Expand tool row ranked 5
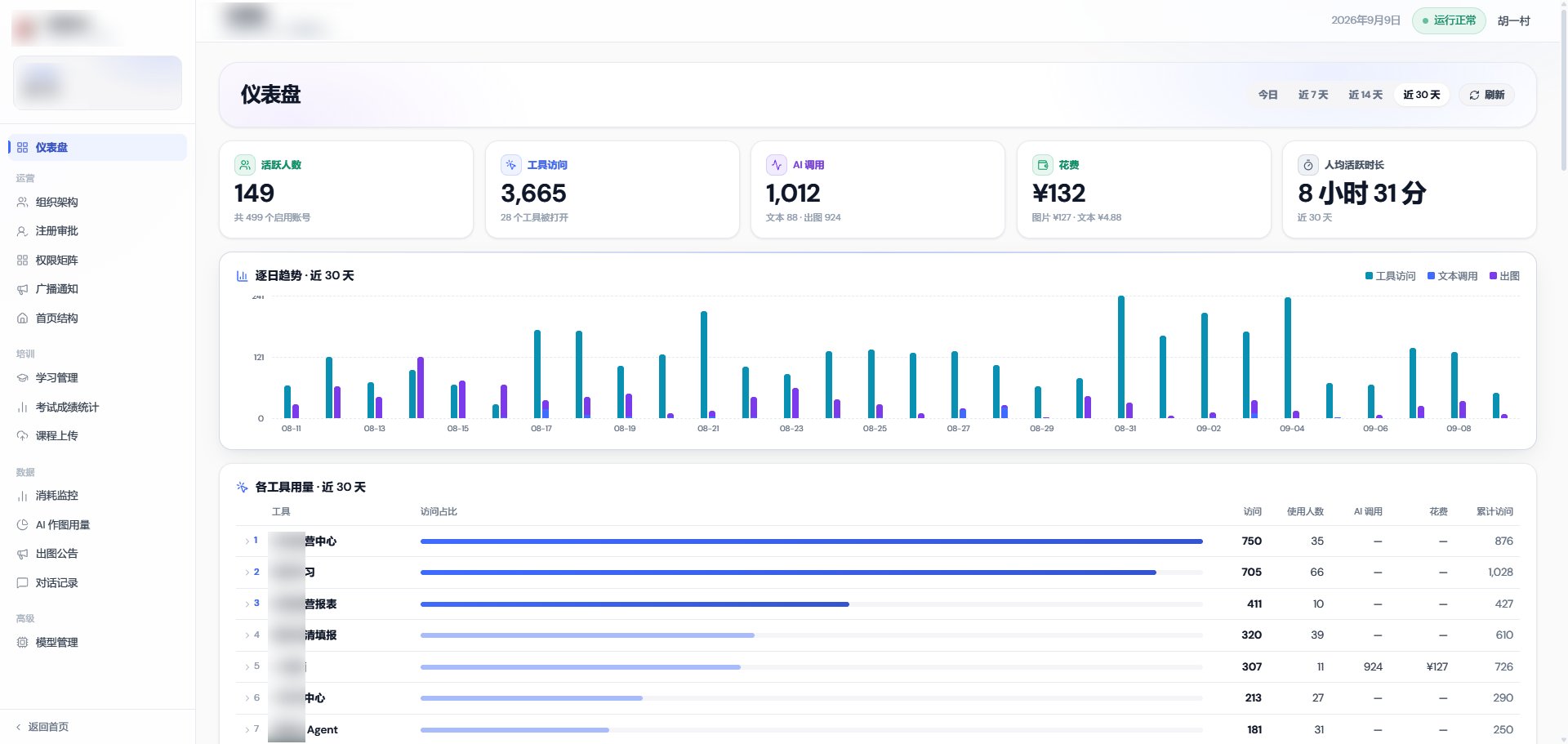1568x744 pixels. 247,667
